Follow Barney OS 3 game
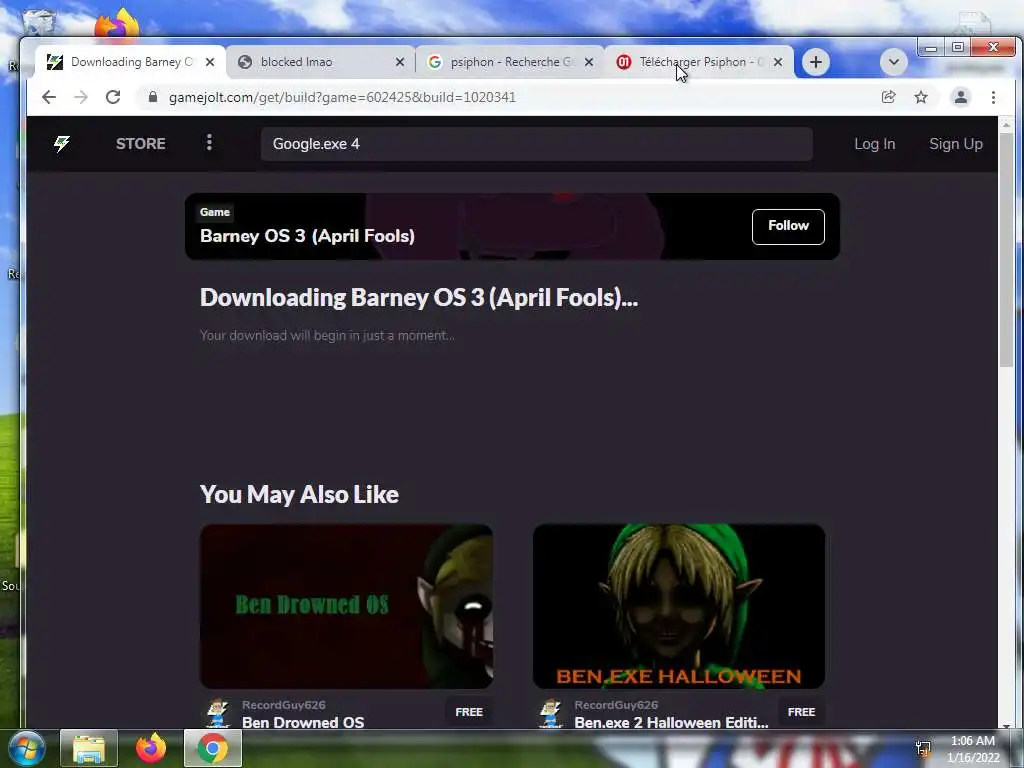 (x=788, y=227)
